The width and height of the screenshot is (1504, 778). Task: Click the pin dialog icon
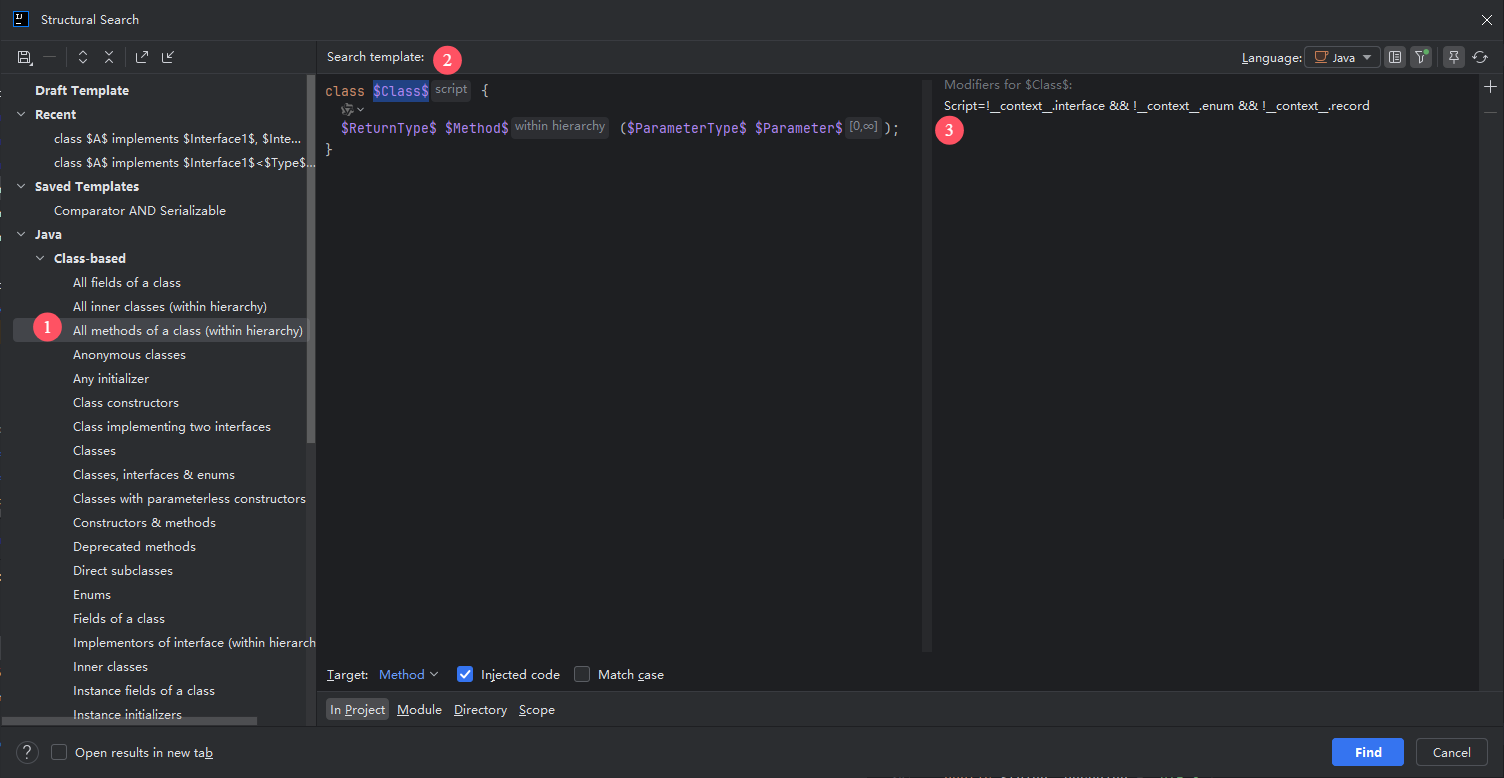coord(1454,57)
